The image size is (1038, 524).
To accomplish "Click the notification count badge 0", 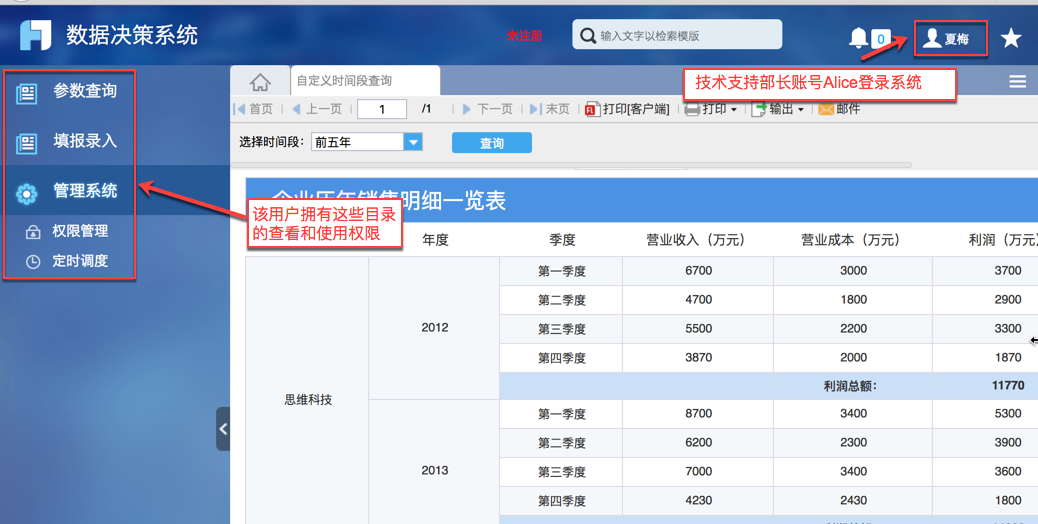I will [x=880, y=39].
